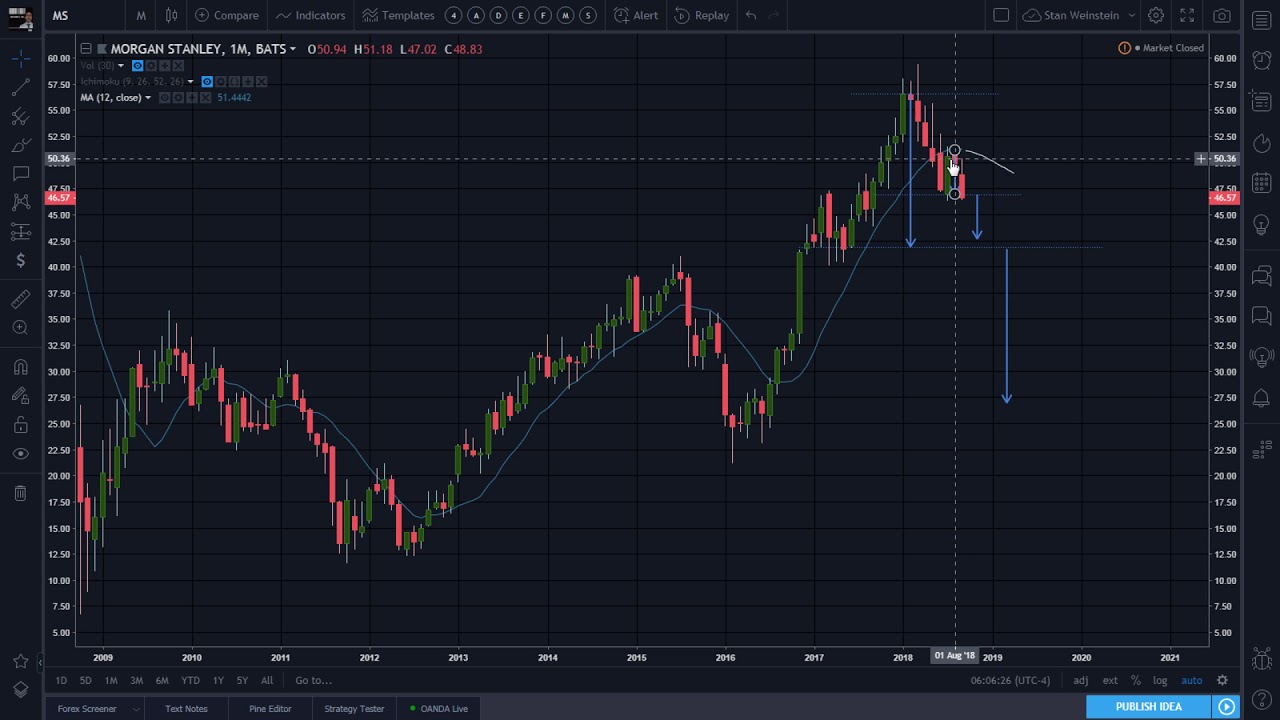The height and width of the screenshot is (720, 1280).
Task: Open the M time interval dropdown
Action: 141,15
